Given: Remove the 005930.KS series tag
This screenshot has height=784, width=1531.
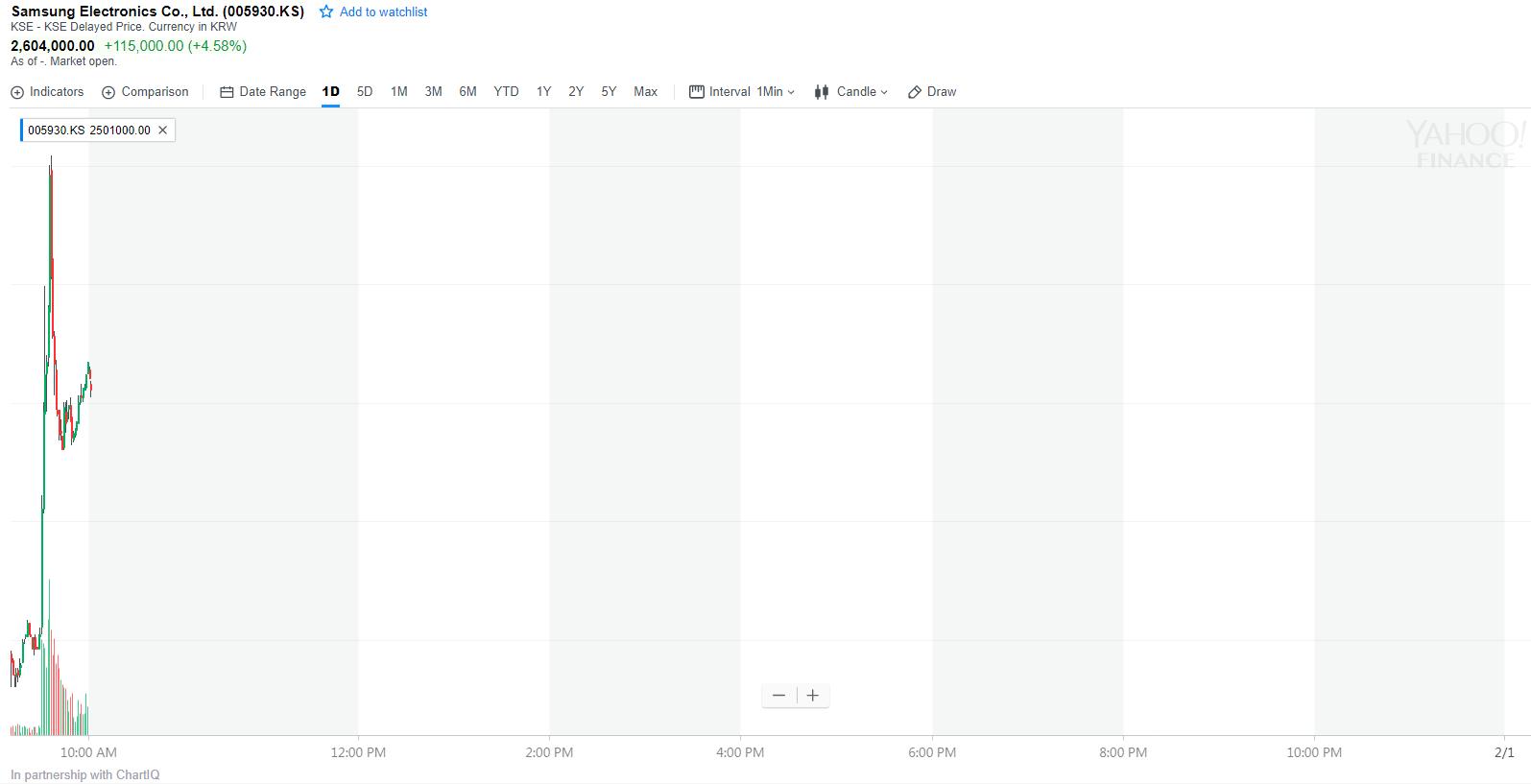Looking at the screenshot, I should coord(162,131).
